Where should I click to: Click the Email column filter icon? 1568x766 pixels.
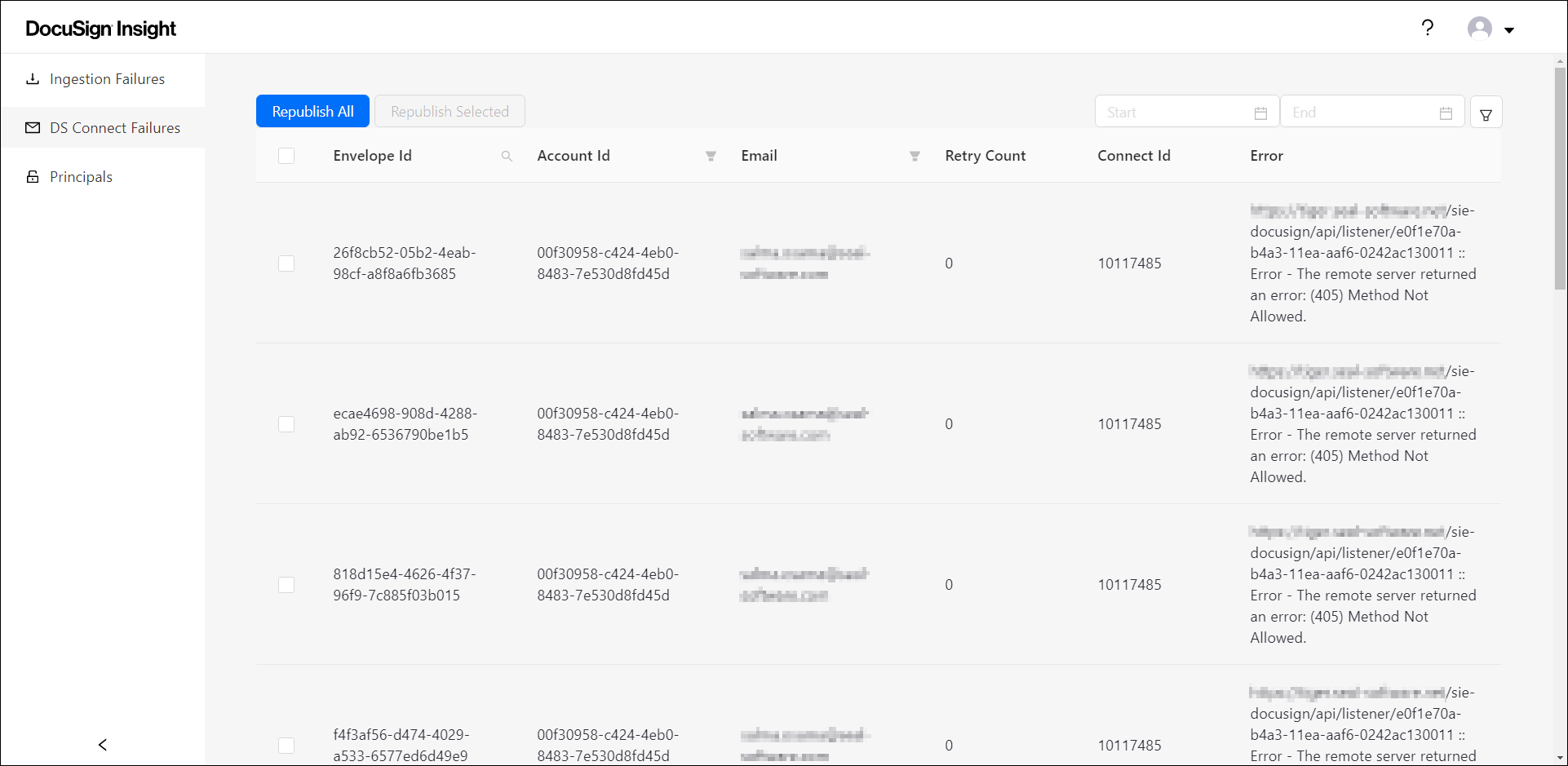(914, 156)
